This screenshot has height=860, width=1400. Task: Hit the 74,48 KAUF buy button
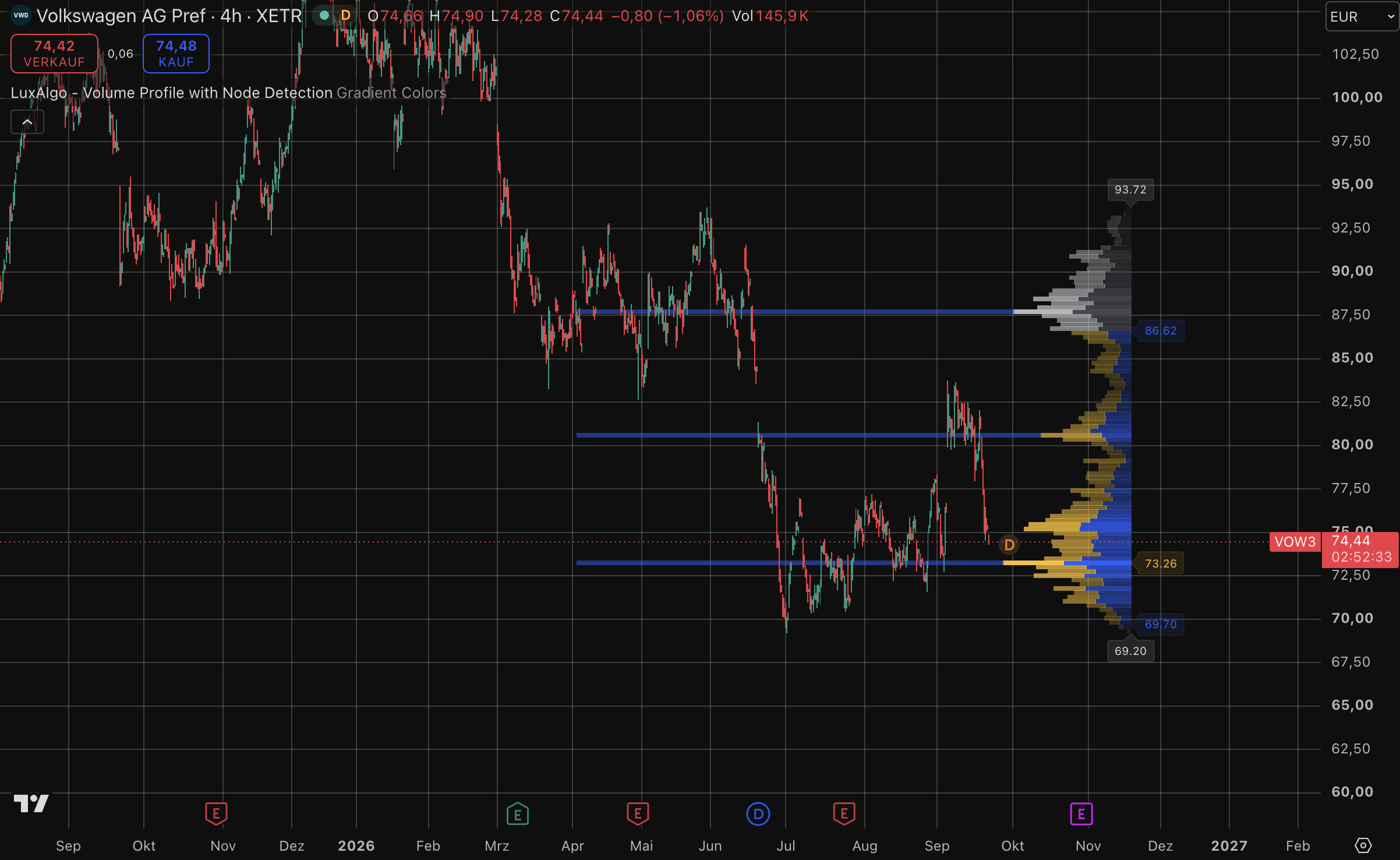tap(176, 54)
